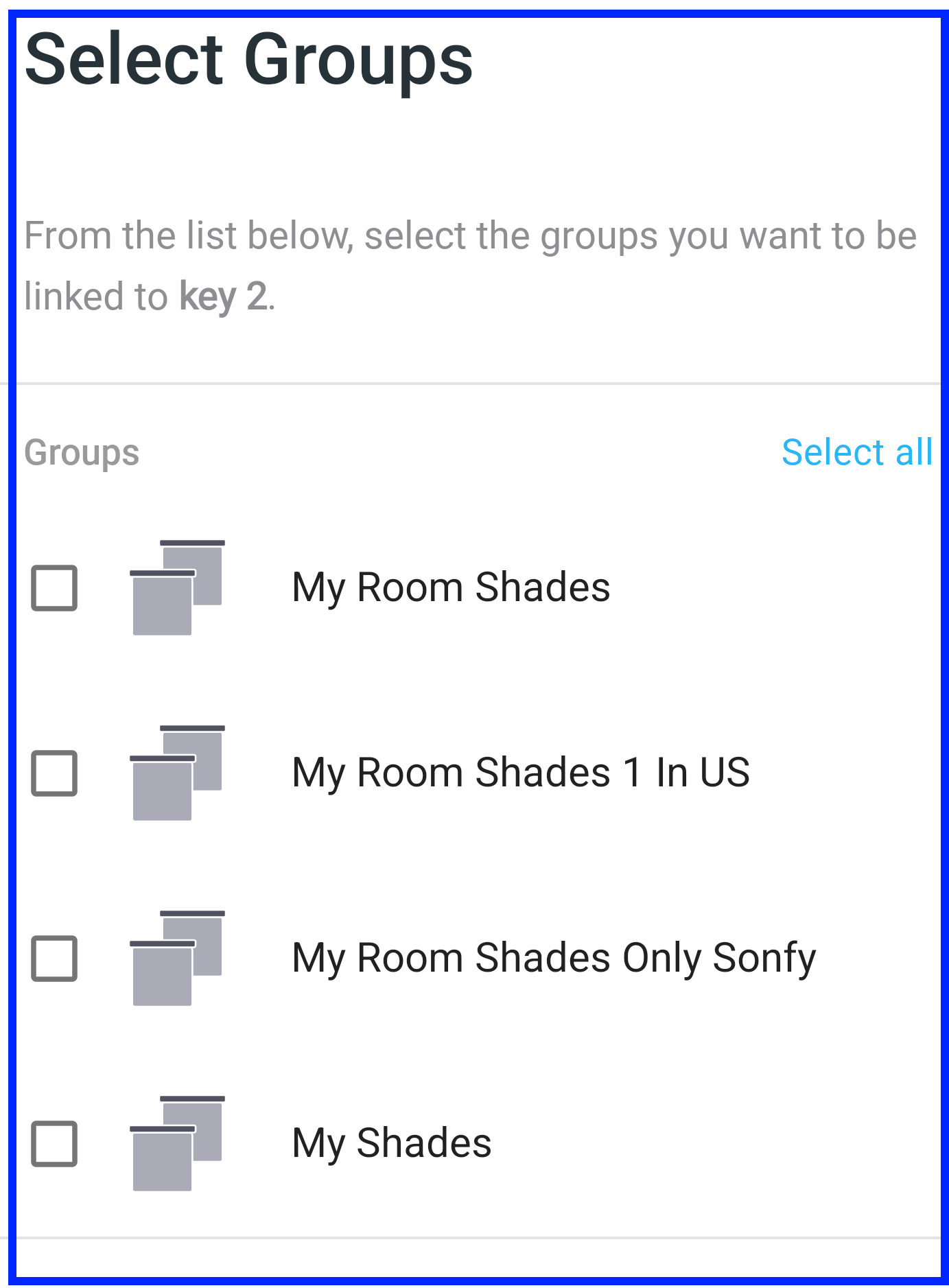Click the shades icon for My Room Shades 1 In US
This screenshot has width=949, height=1288.
tap(177, 773)
